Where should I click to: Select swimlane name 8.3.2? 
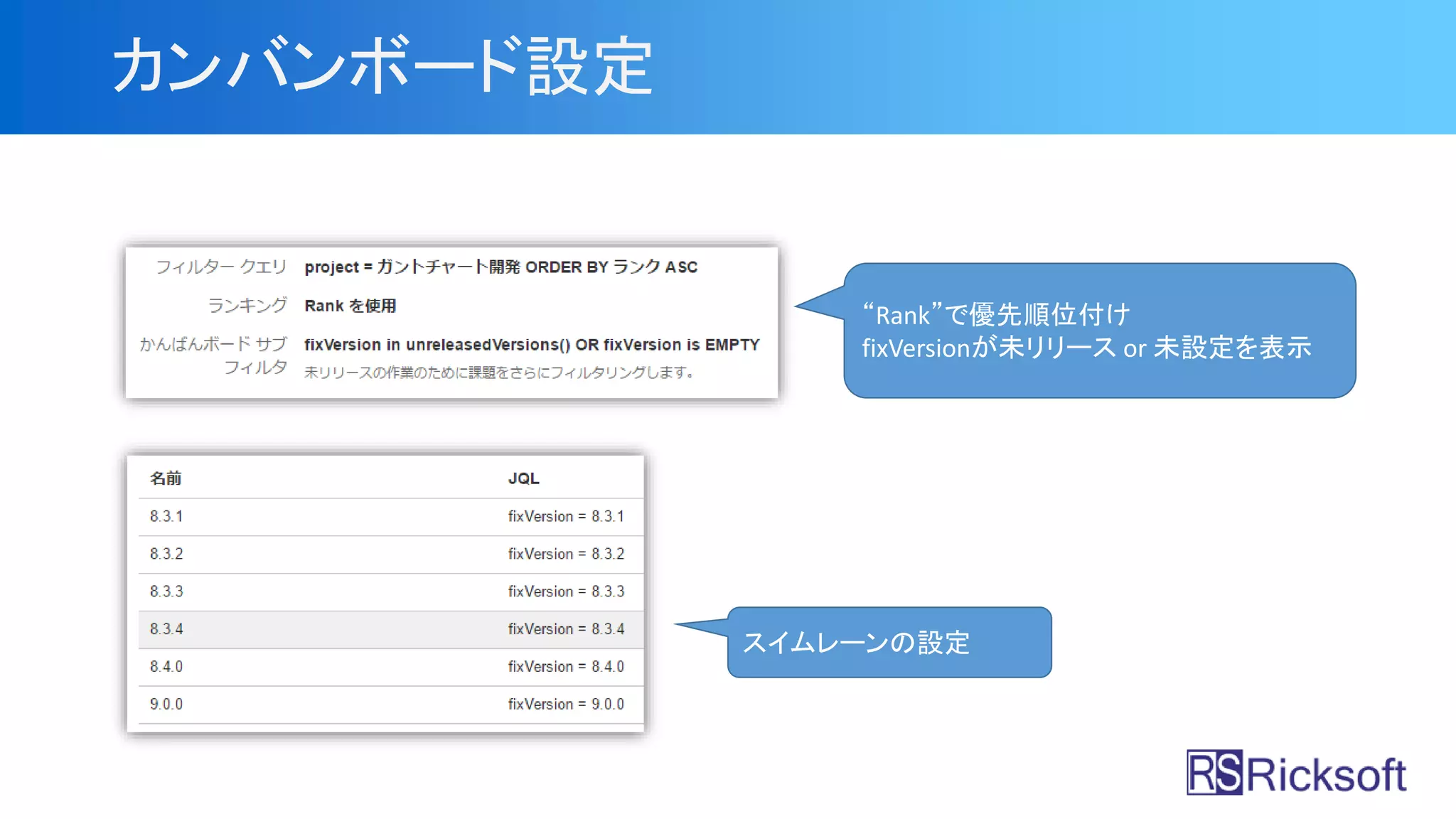pos(166,554)
